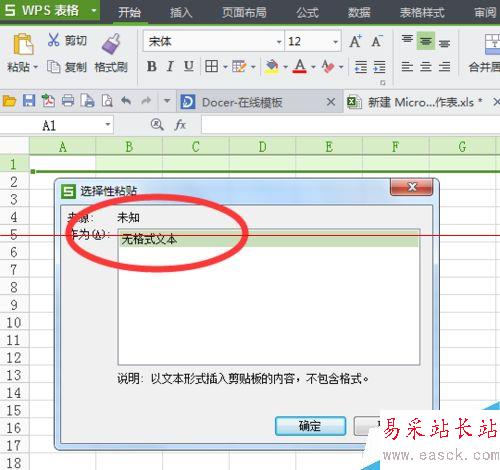Click the print icon
This screenshot has height=470, width=500.
(x=68, y=101)
